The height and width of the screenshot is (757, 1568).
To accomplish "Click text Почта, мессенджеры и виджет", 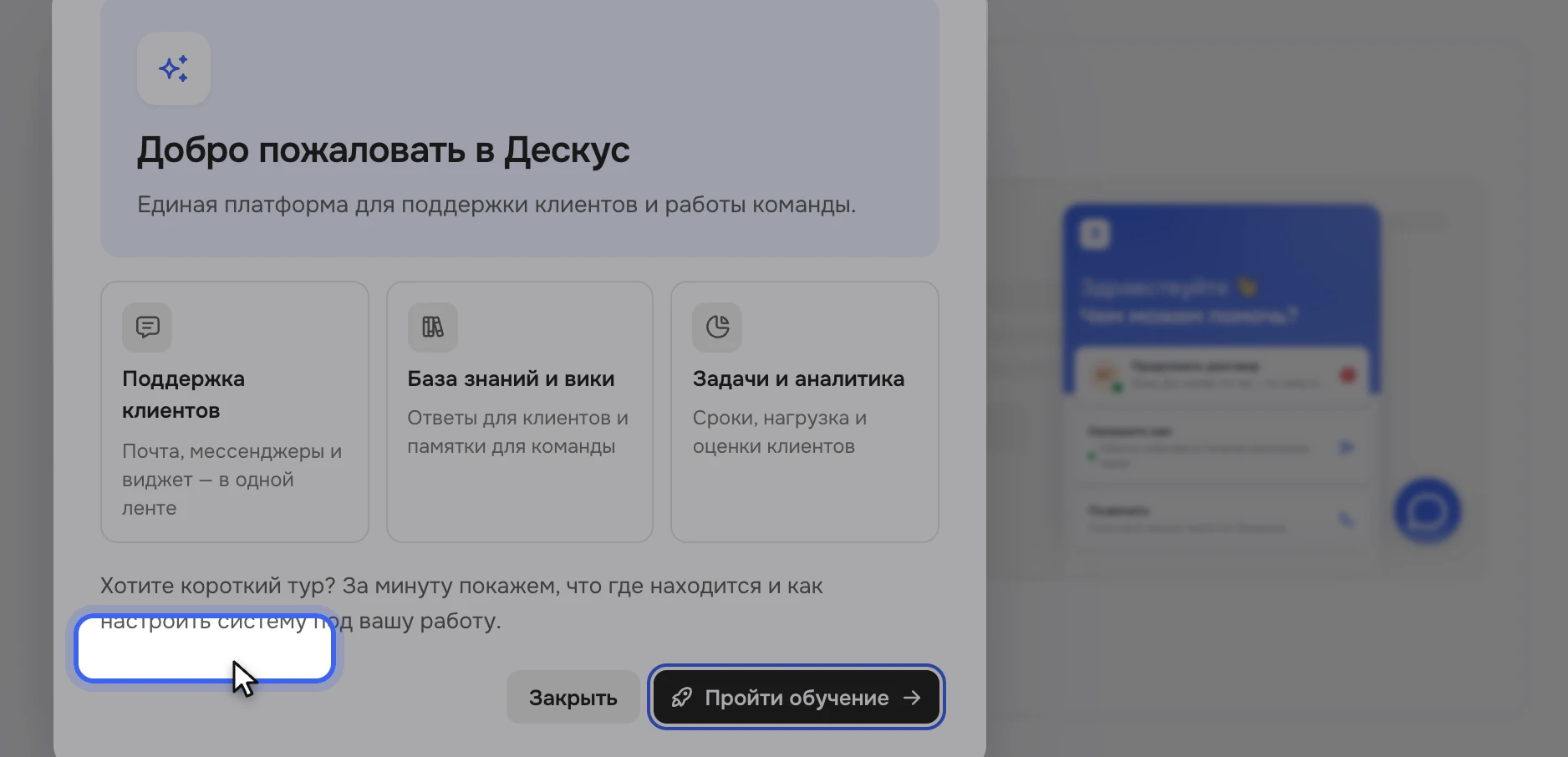I will 232,480.
